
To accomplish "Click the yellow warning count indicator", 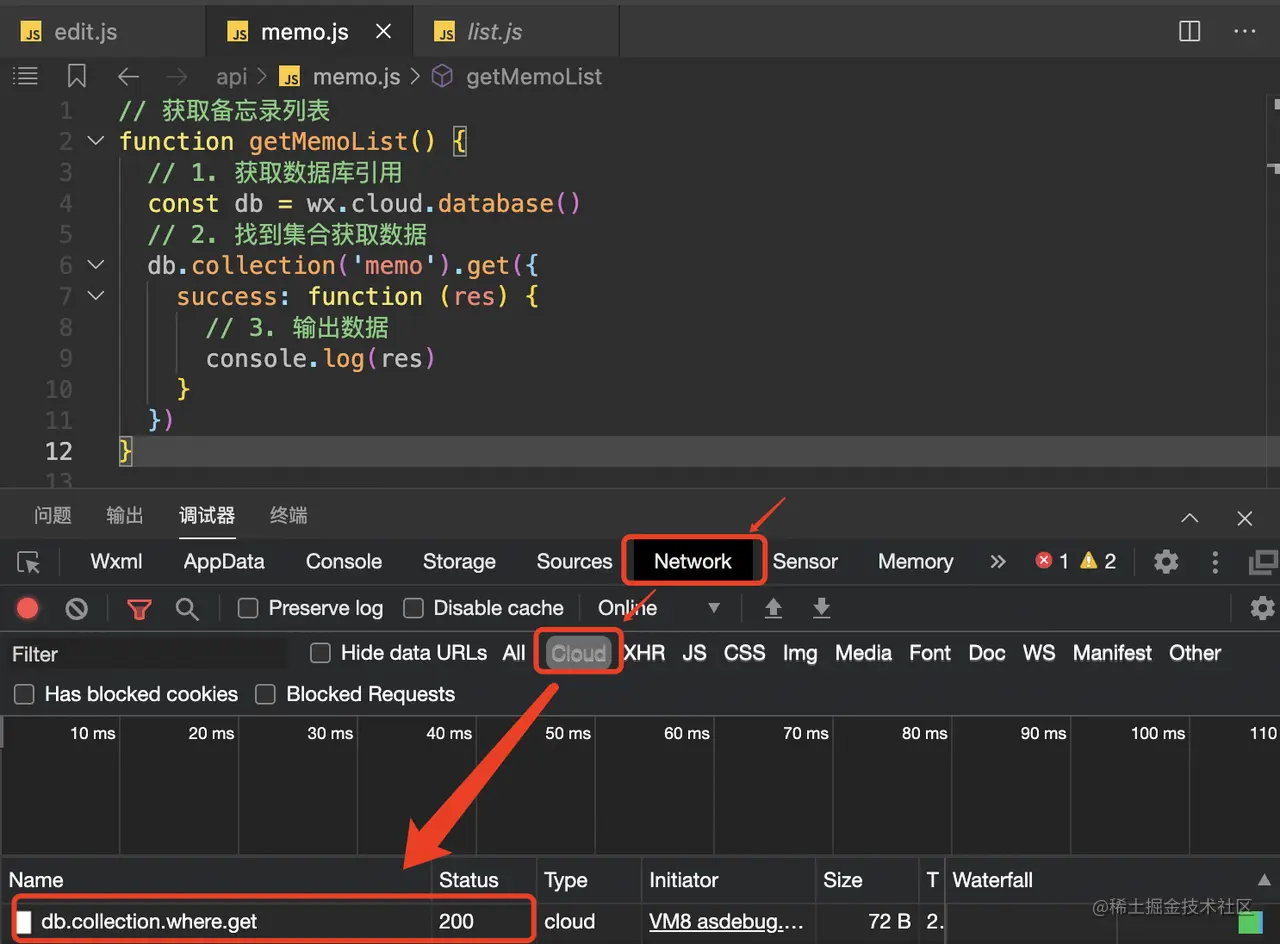I will pos(1098,561).
